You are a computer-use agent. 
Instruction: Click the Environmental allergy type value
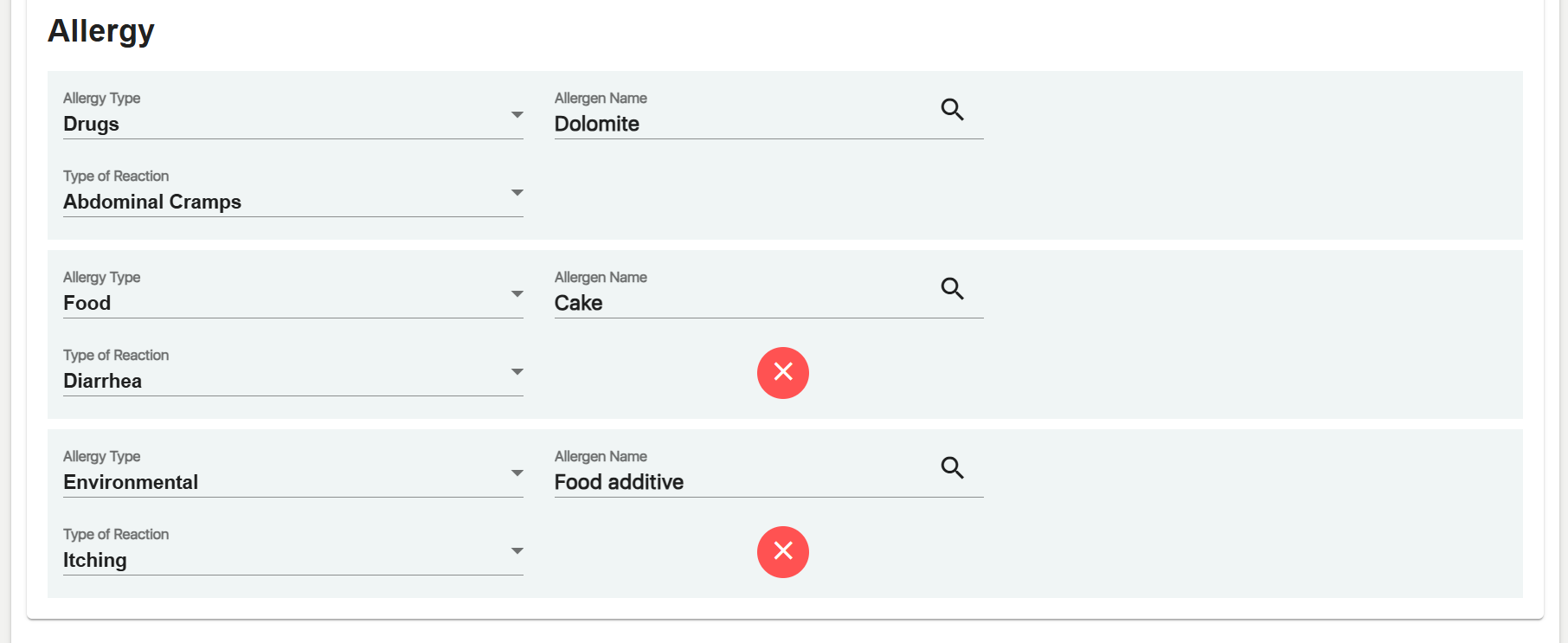pyautogui.click(x=131, y=483)
